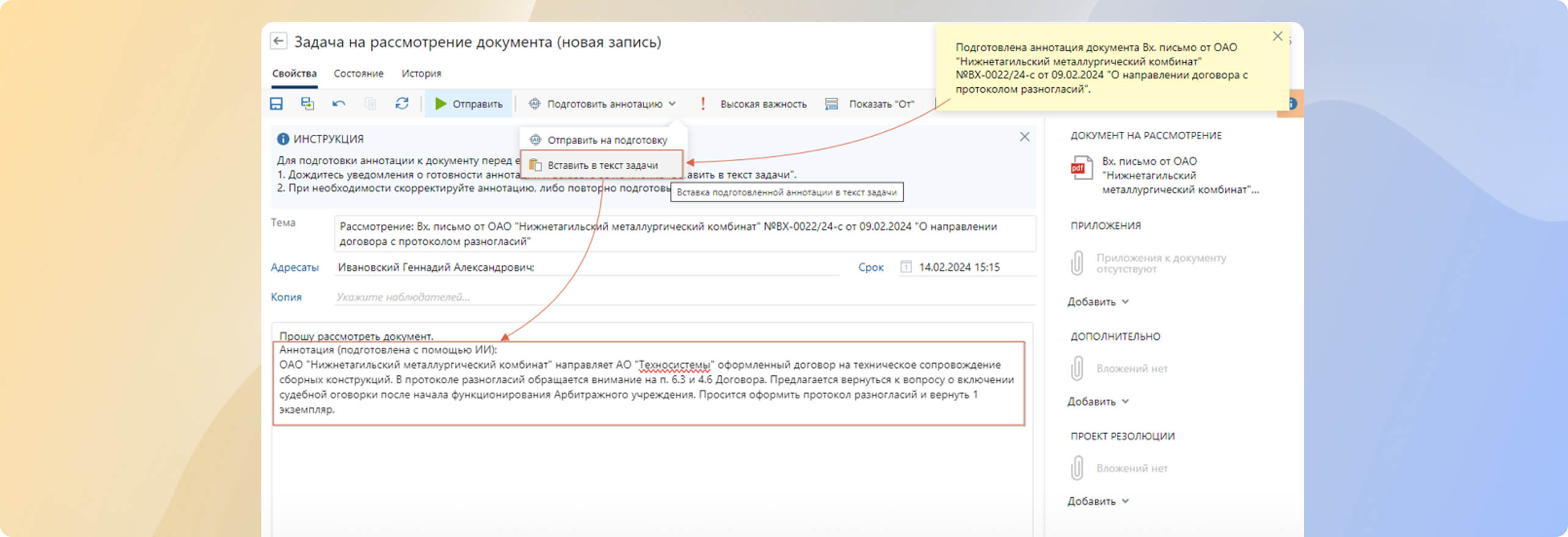Select Отправить на подготовку menu item
The image size is (1568, 537).
pyautogui.click(x=602, y=140)
